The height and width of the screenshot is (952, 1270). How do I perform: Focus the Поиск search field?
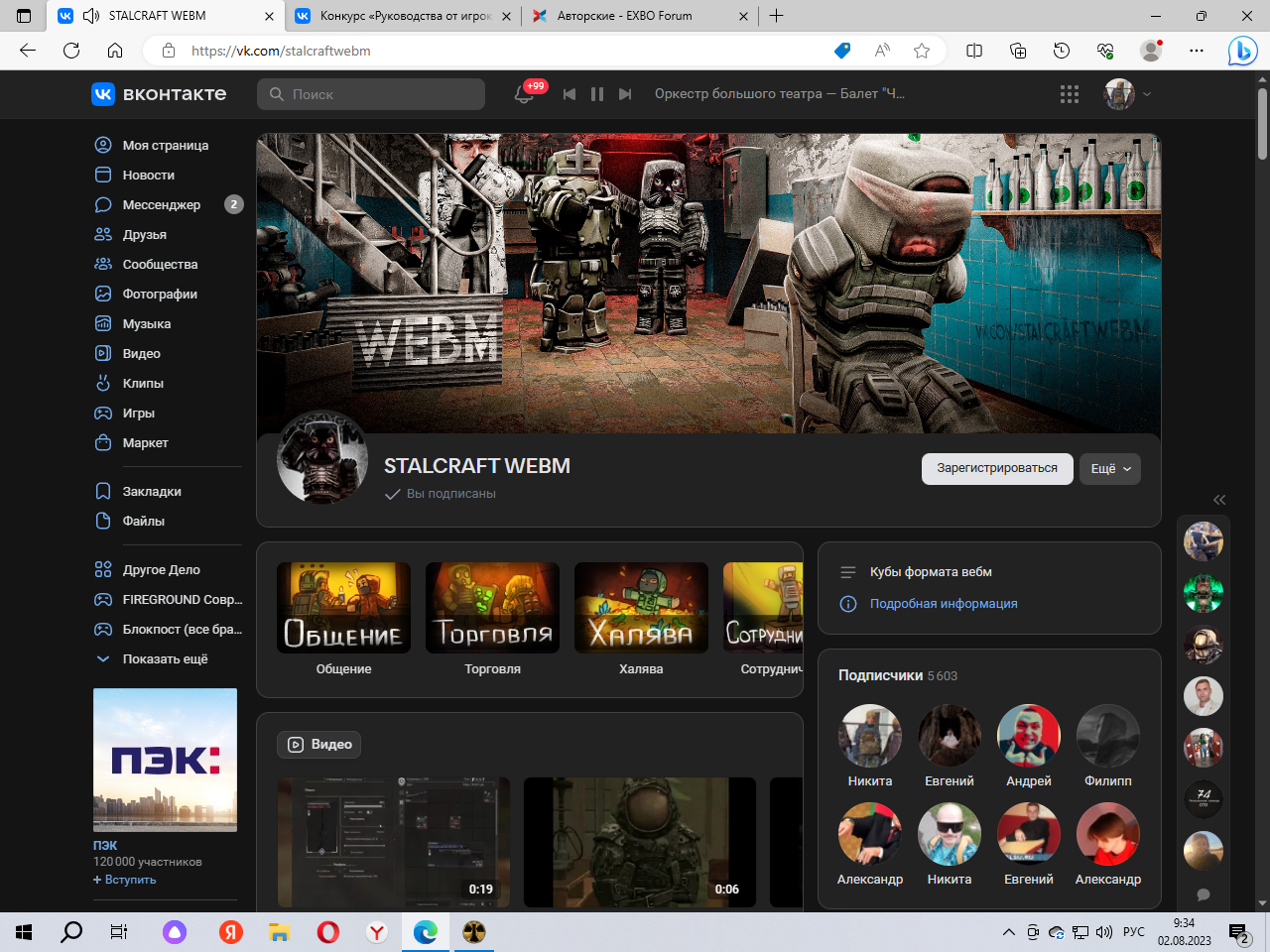click(371, 94)
